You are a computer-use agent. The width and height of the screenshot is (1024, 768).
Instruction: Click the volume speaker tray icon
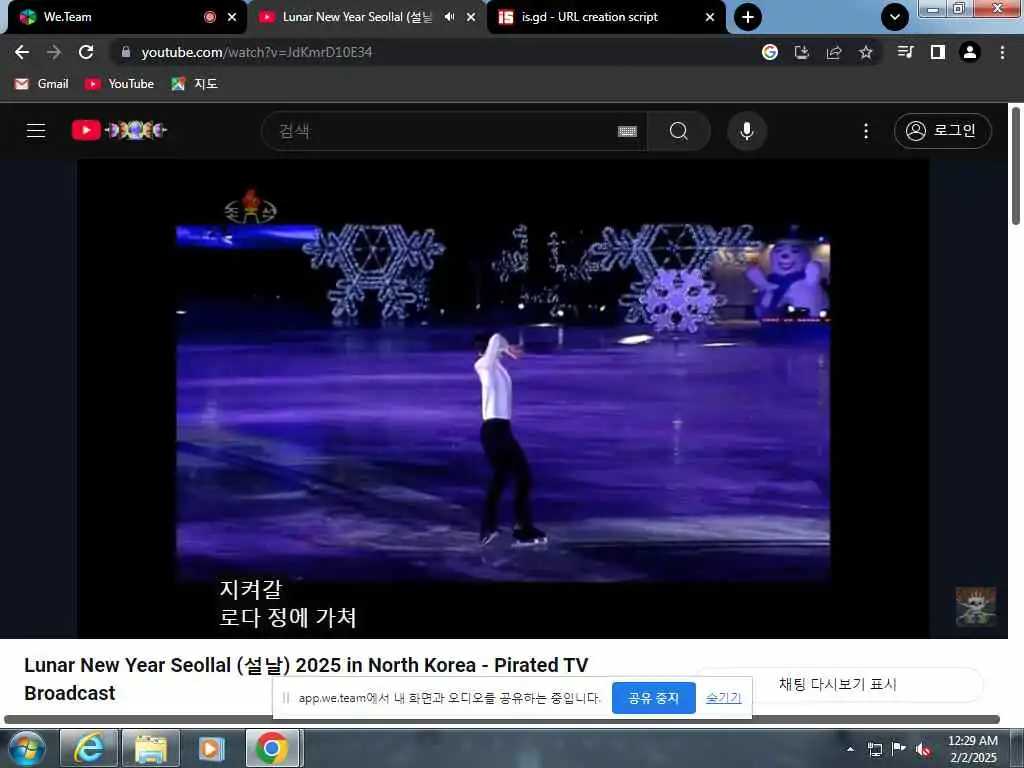click(x=923, y=749)
